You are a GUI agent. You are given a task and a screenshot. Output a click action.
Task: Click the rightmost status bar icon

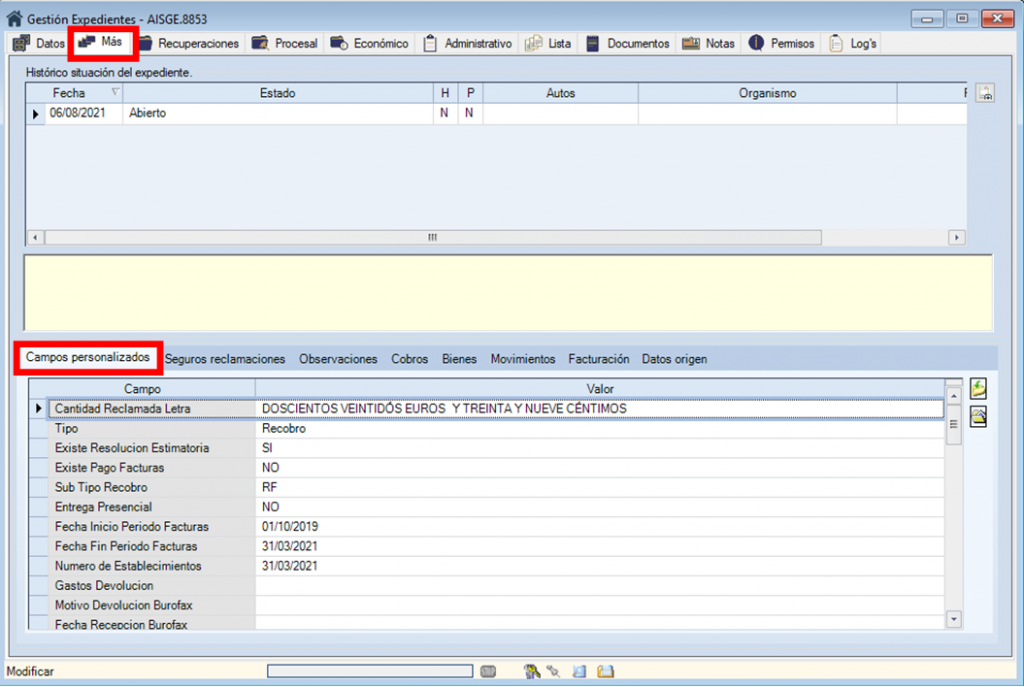click(x=605, y=672)
